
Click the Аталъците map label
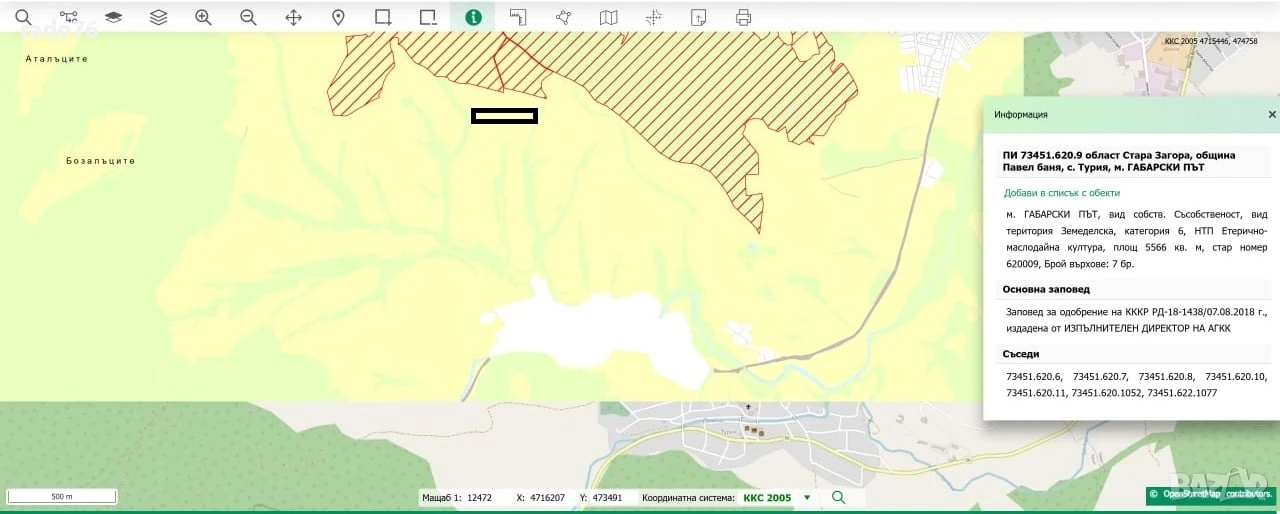tap(57, 59)
